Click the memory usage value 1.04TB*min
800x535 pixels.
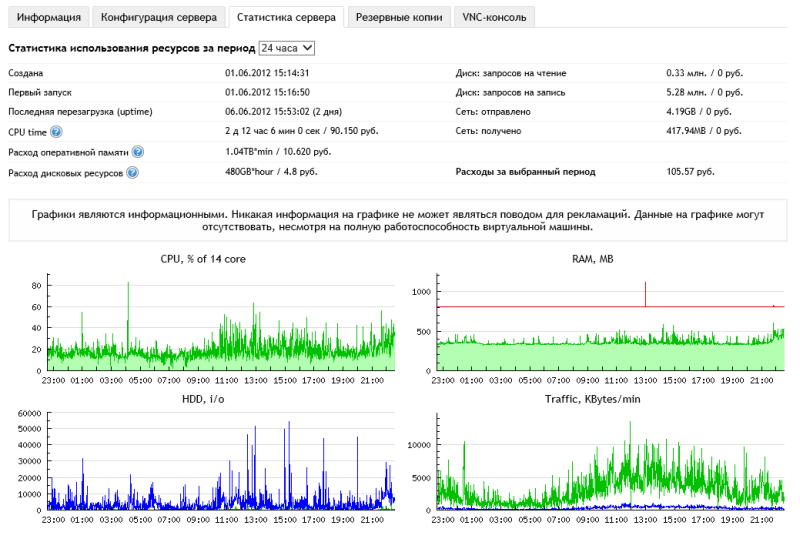point(248,151)
